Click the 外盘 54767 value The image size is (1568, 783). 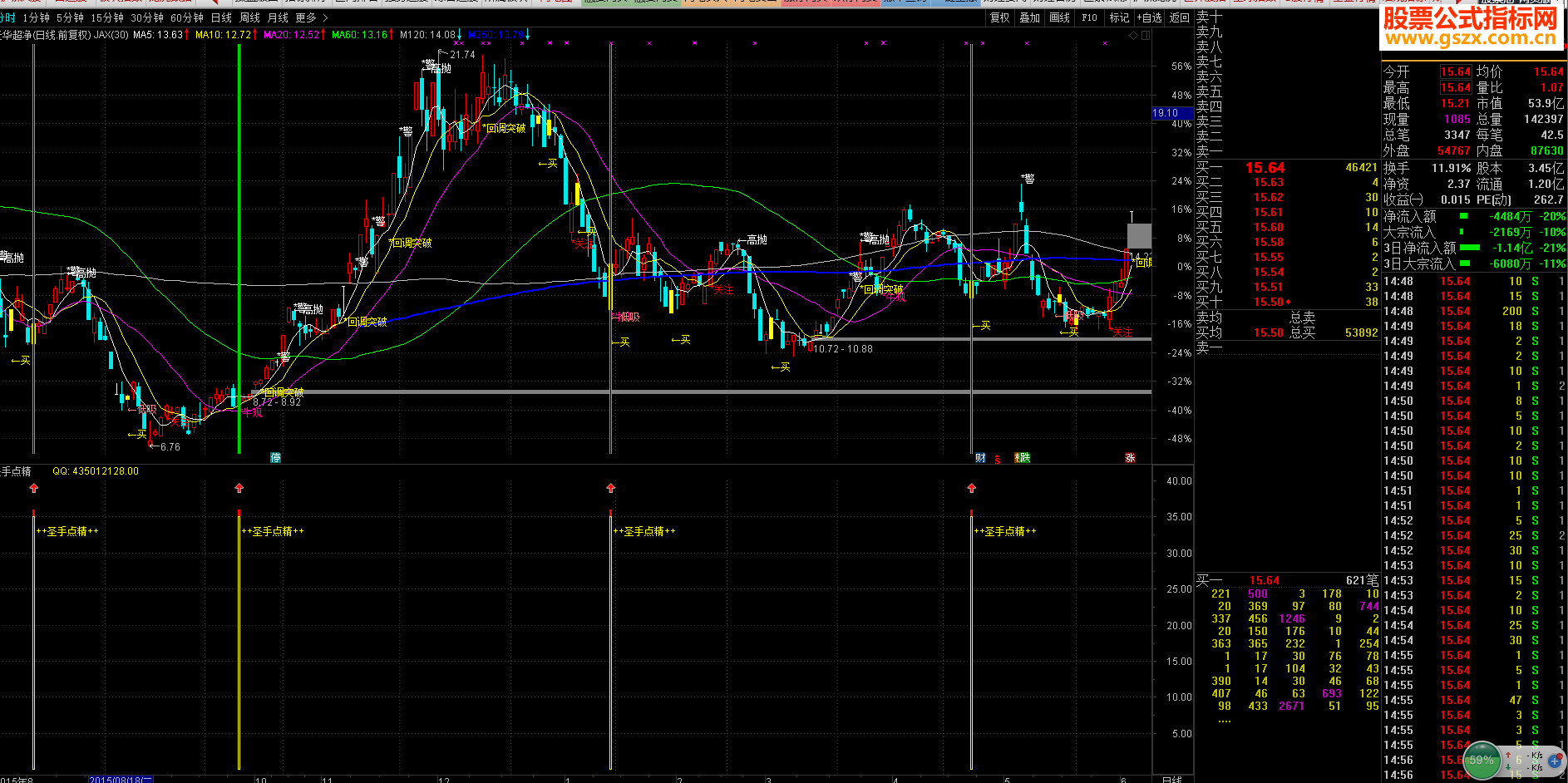(x=1454, y=151)
